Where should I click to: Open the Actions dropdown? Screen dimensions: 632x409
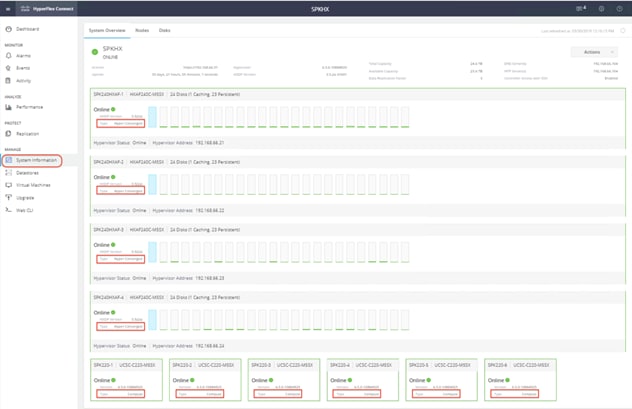[x=594, y=52]
